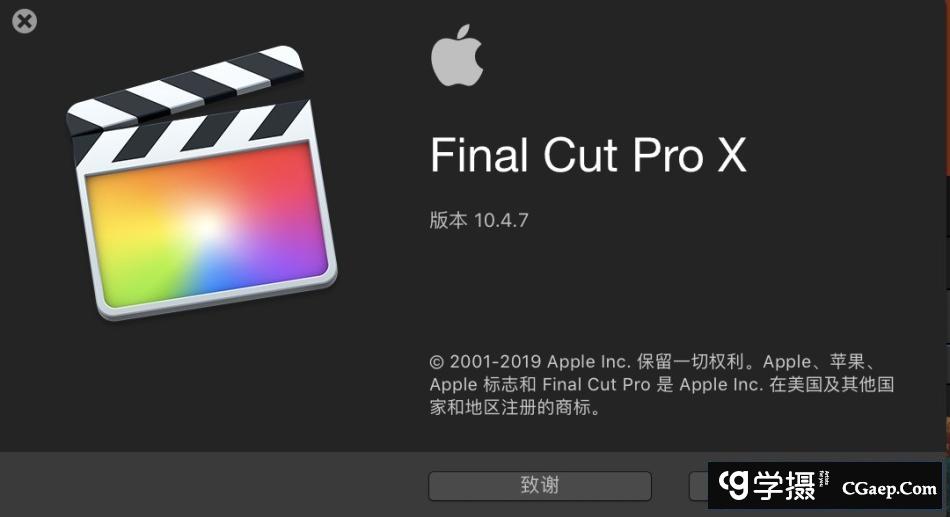Image resolution: width=950 pixels, height=517 pixels.
Task: Click the partially hidden button beside 致谢
Action: click(698, 486)
